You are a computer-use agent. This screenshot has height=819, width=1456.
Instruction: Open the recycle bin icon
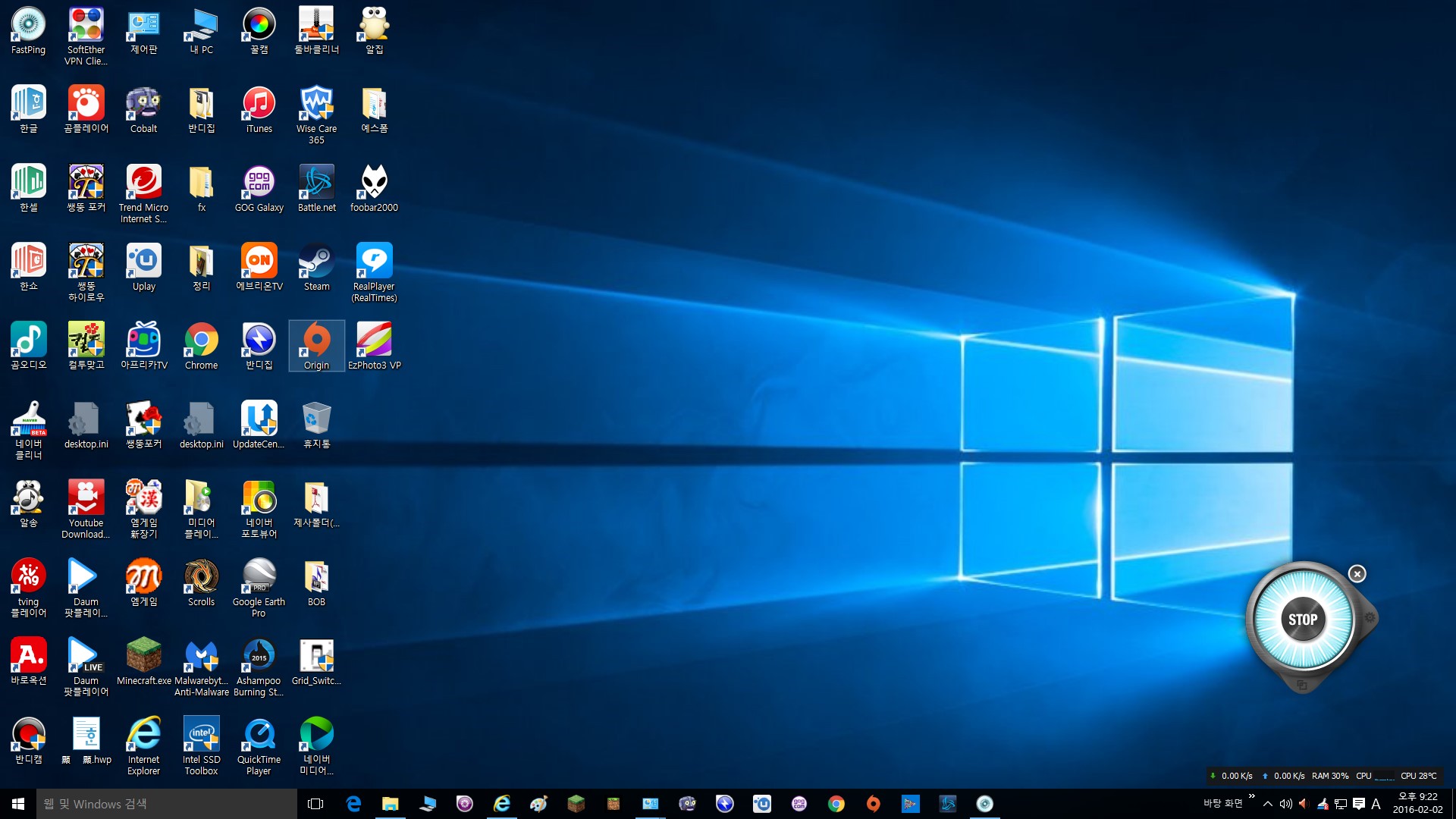[316, 425]
